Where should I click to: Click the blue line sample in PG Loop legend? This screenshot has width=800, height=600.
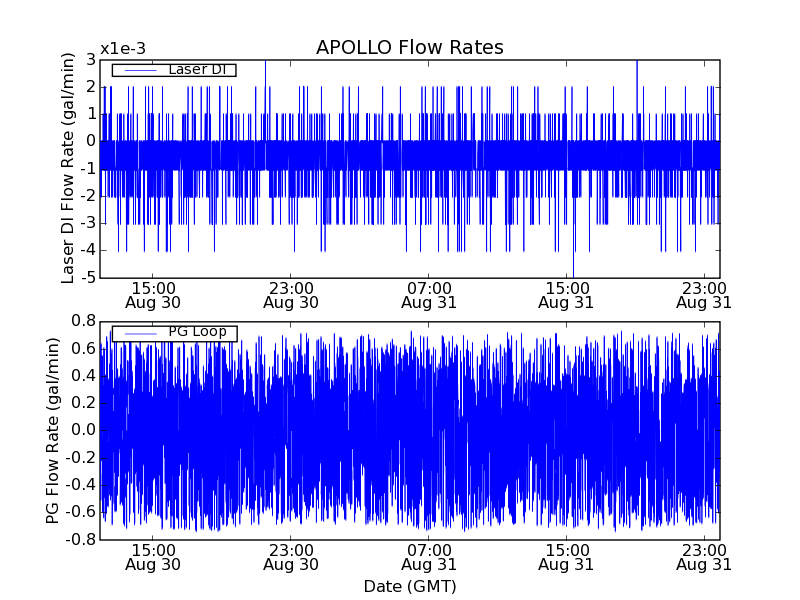pos(140,333)
